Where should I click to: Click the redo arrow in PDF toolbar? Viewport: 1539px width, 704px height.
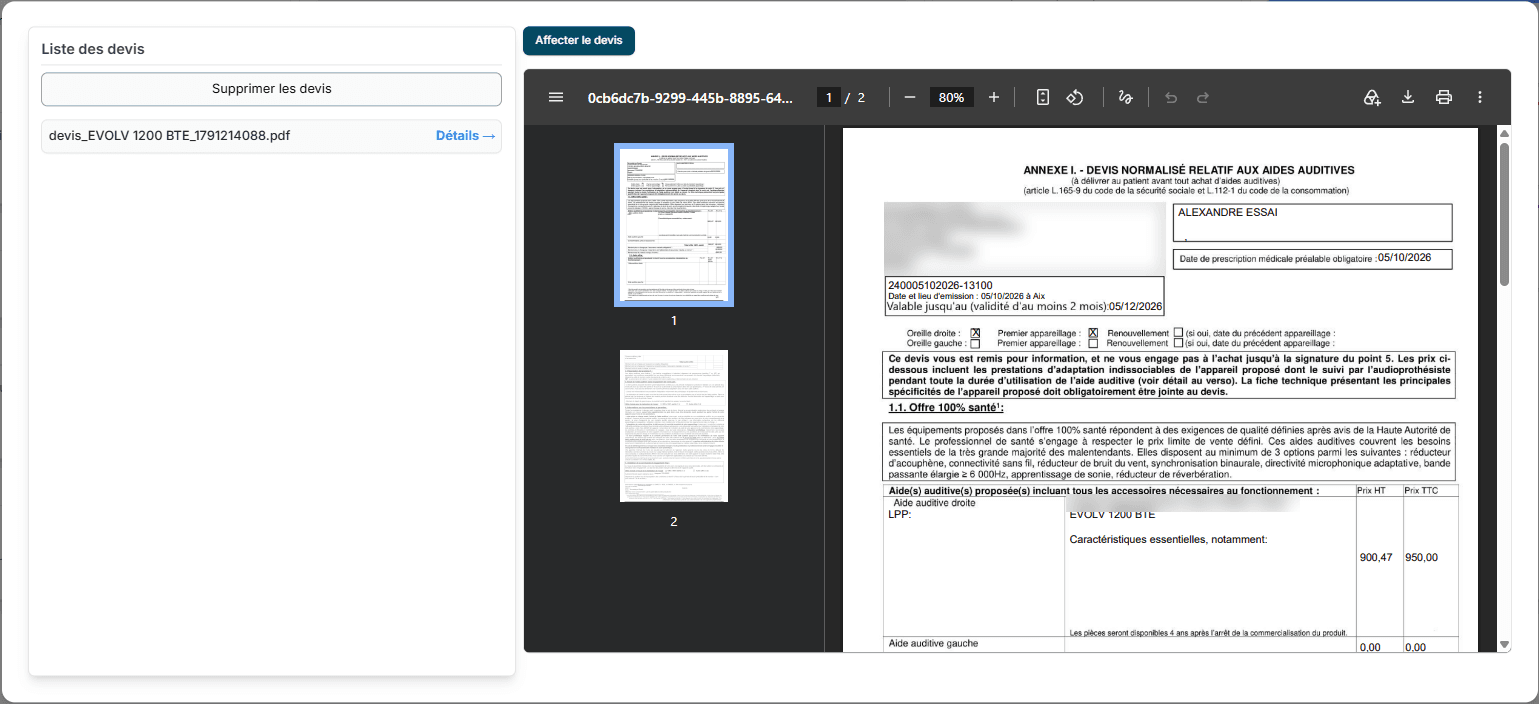coord(1203,97)
